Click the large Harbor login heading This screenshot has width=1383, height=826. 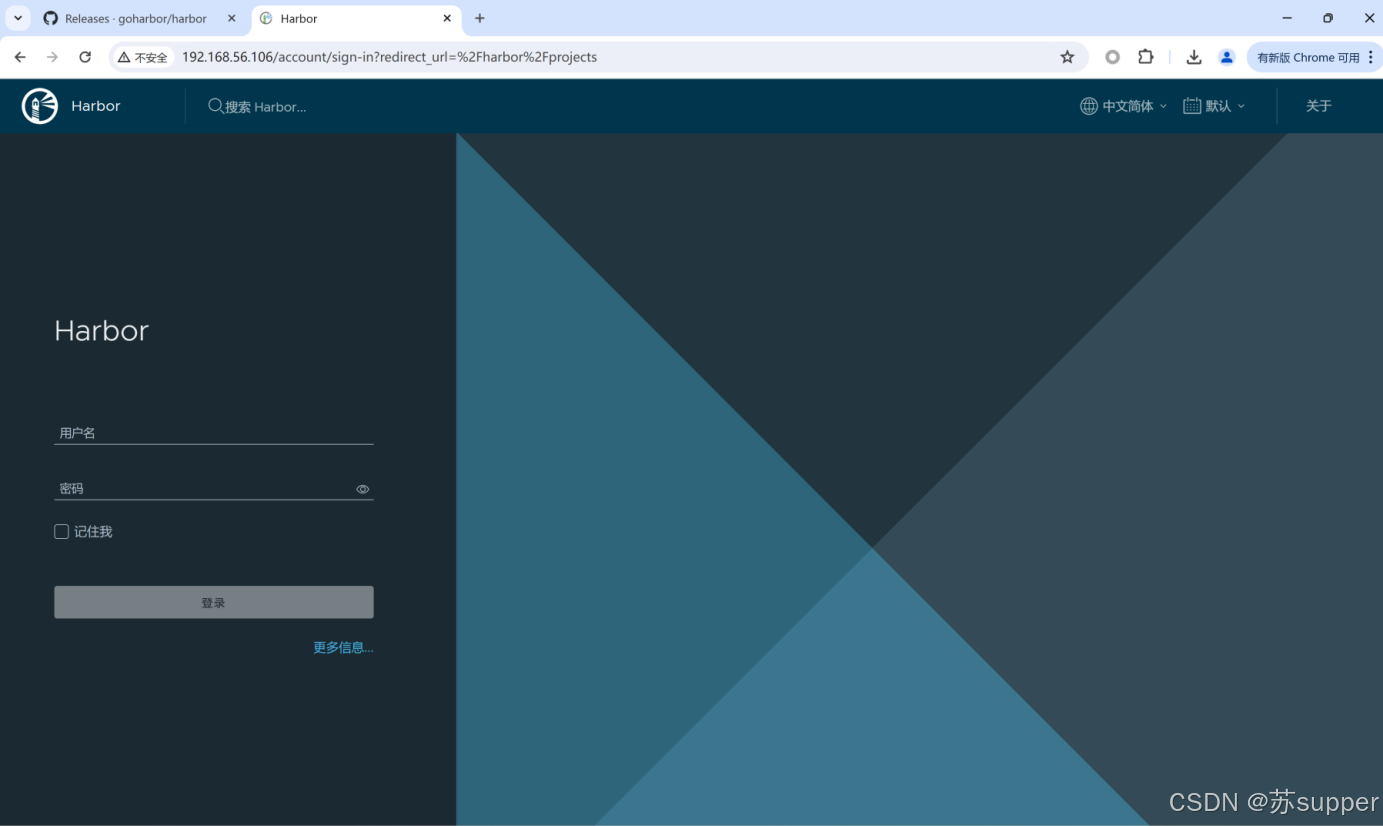(101, 331)
